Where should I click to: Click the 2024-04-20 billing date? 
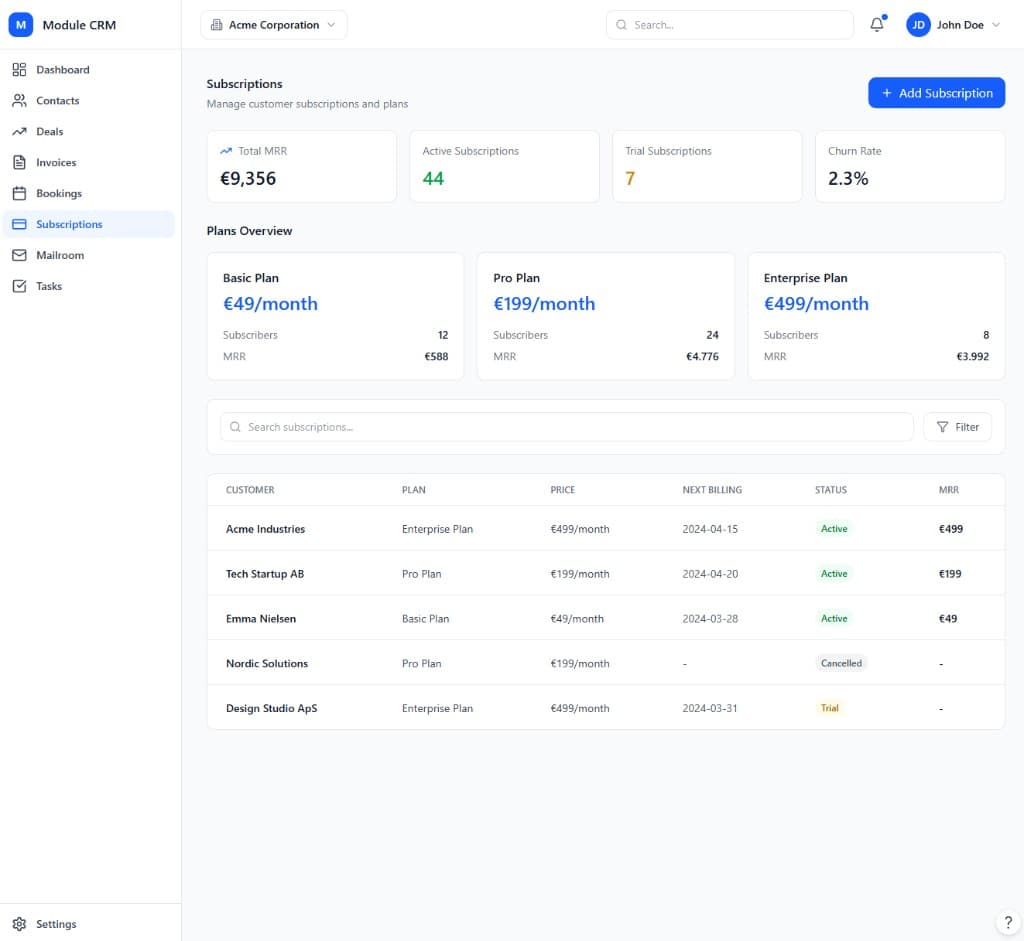pos(710,574)
